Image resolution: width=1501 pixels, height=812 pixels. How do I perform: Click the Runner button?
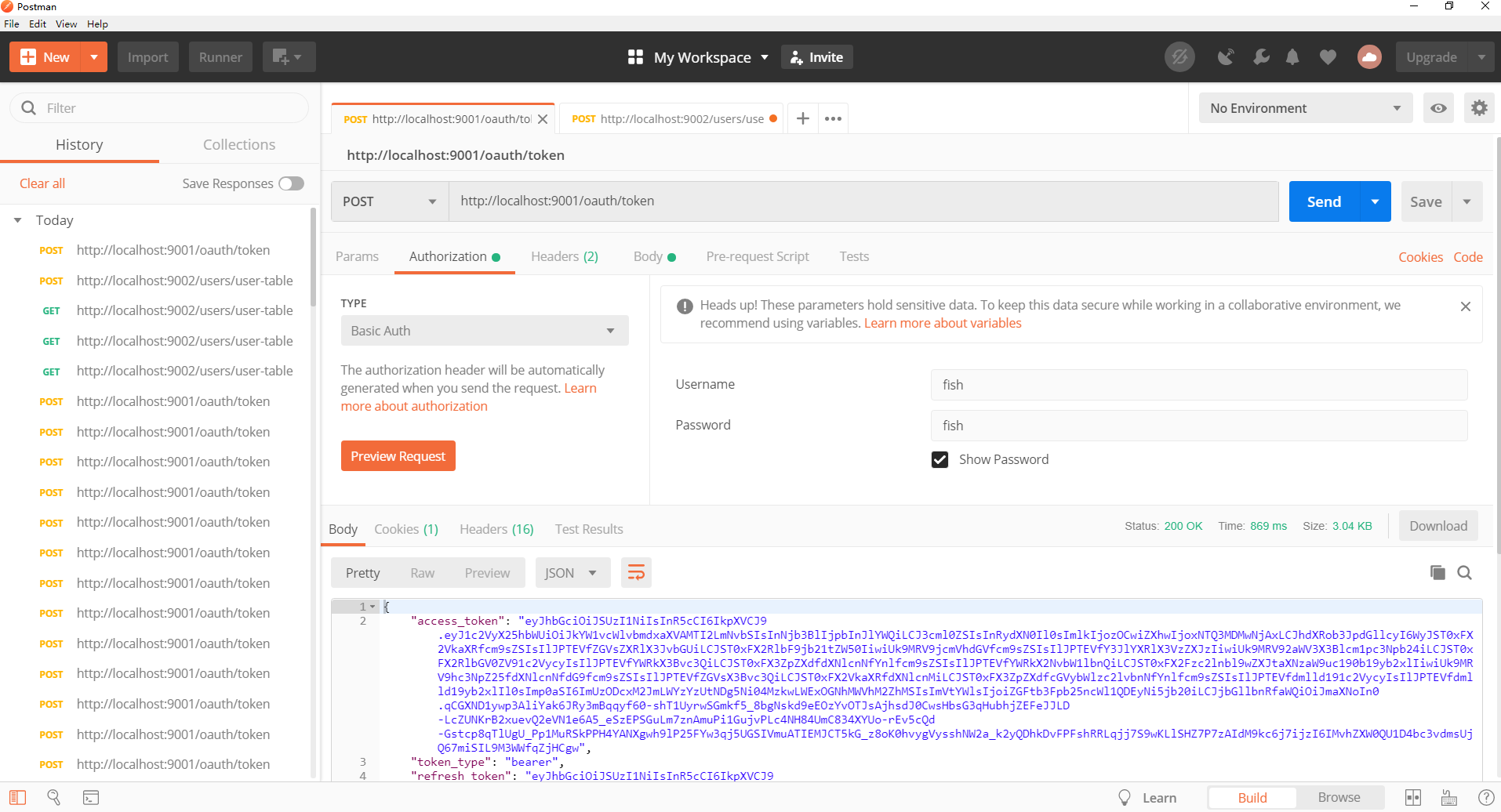pos(220,57)
